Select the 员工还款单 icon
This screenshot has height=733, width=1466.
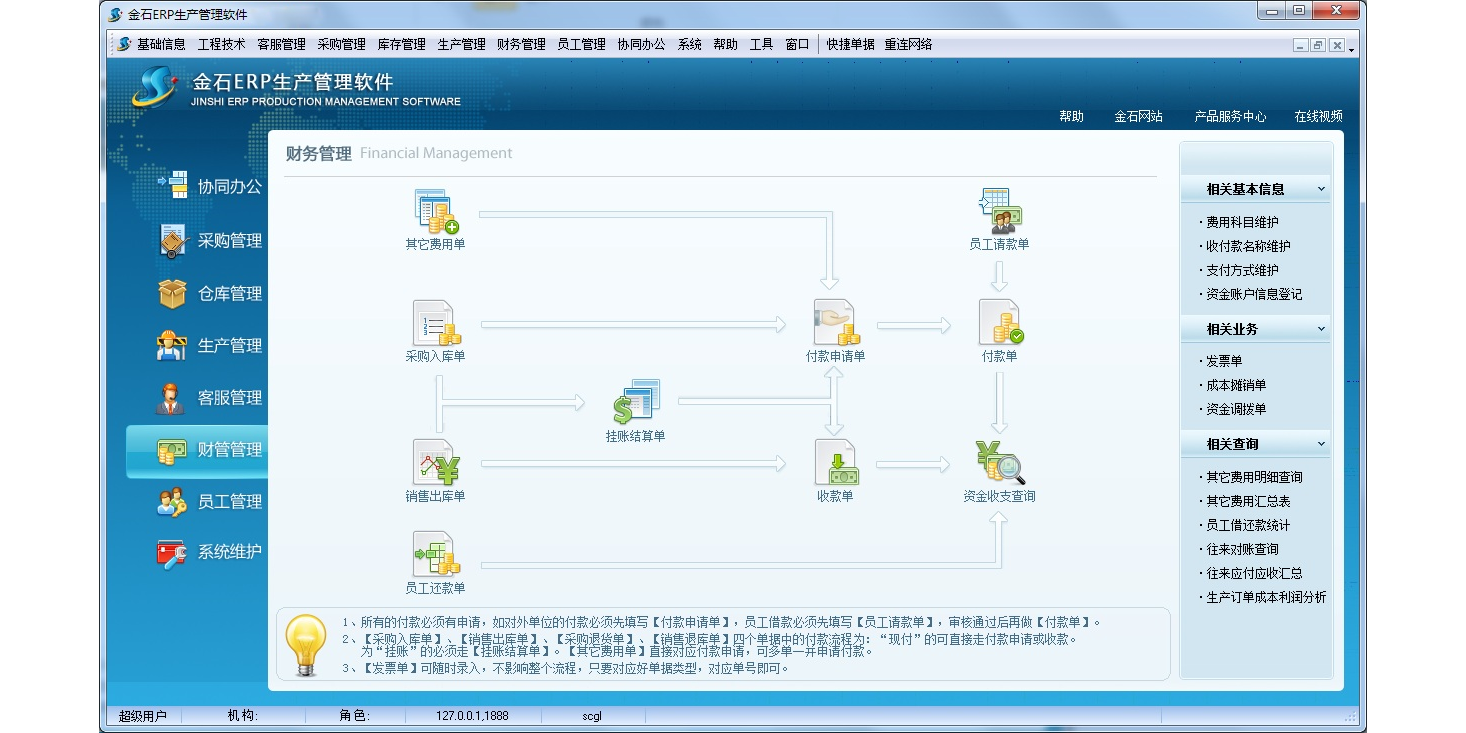(435, 555)
